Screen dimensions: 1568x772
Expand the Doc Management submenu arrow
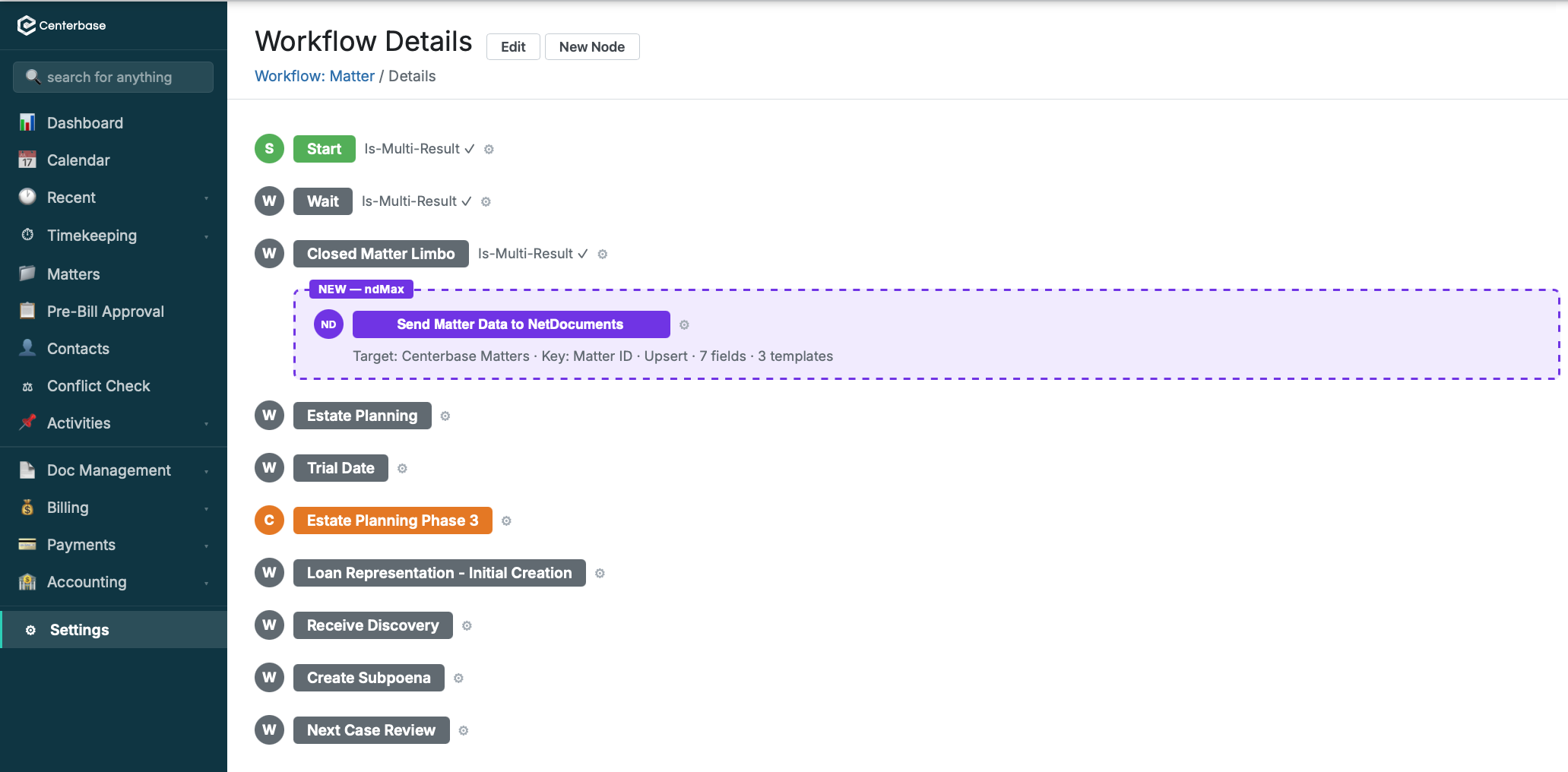tap(206, 471)
